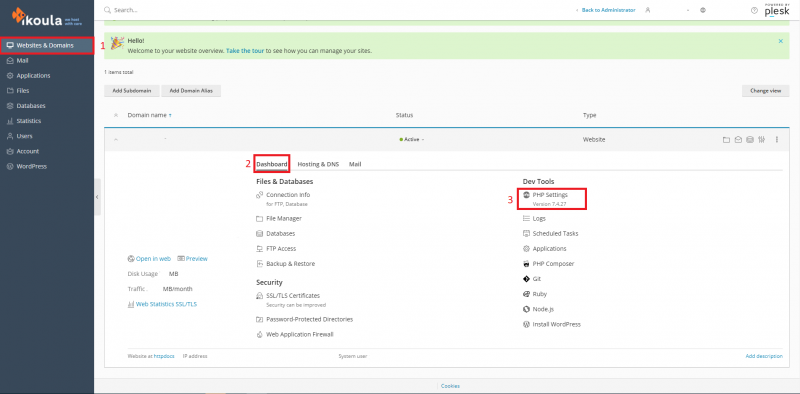Click the folder icon in domain row
800x394 pixels.
(x=726, y=140)
